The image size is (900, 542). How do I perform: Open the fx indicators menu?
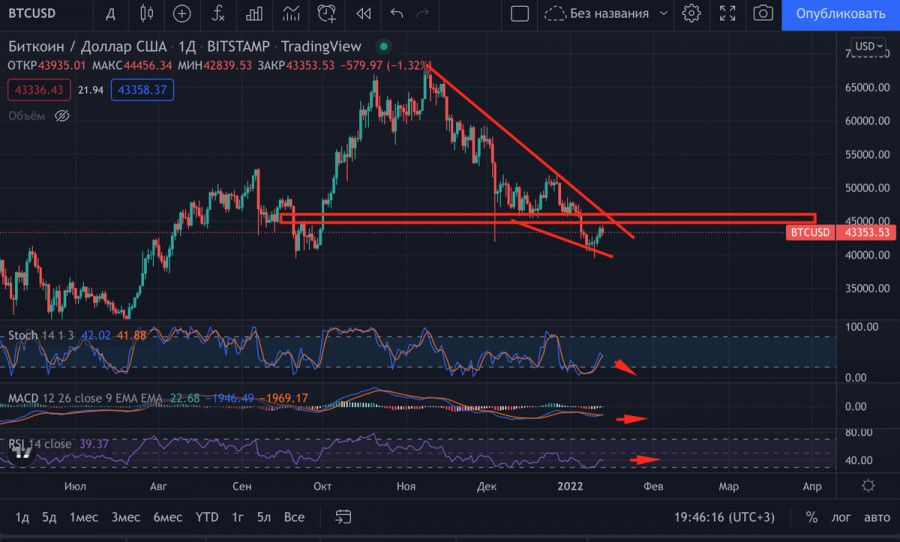click(218, 13)
